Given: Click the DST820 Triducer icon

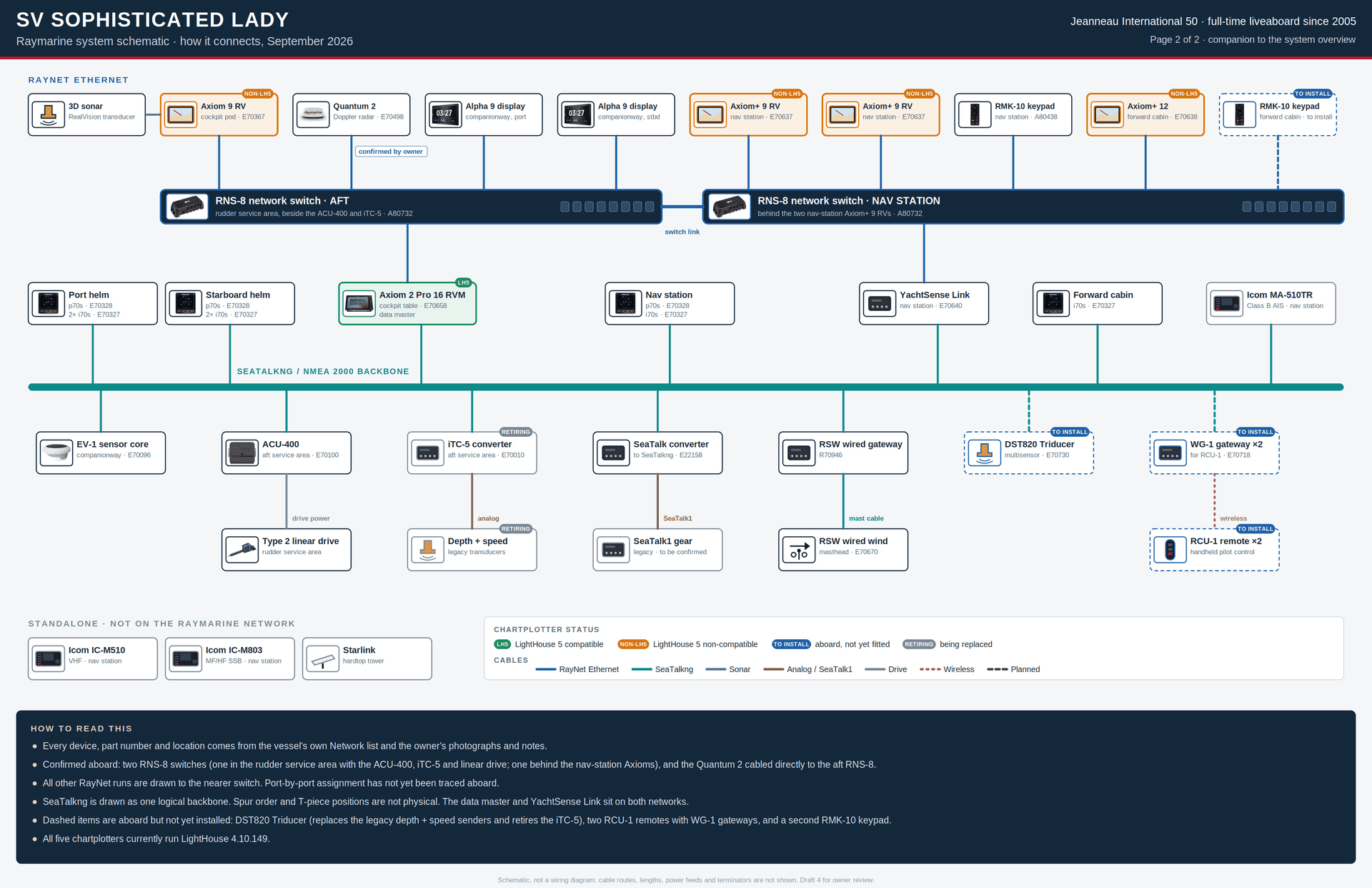Looking at the screenshot, I should click(x=985, y=453).
